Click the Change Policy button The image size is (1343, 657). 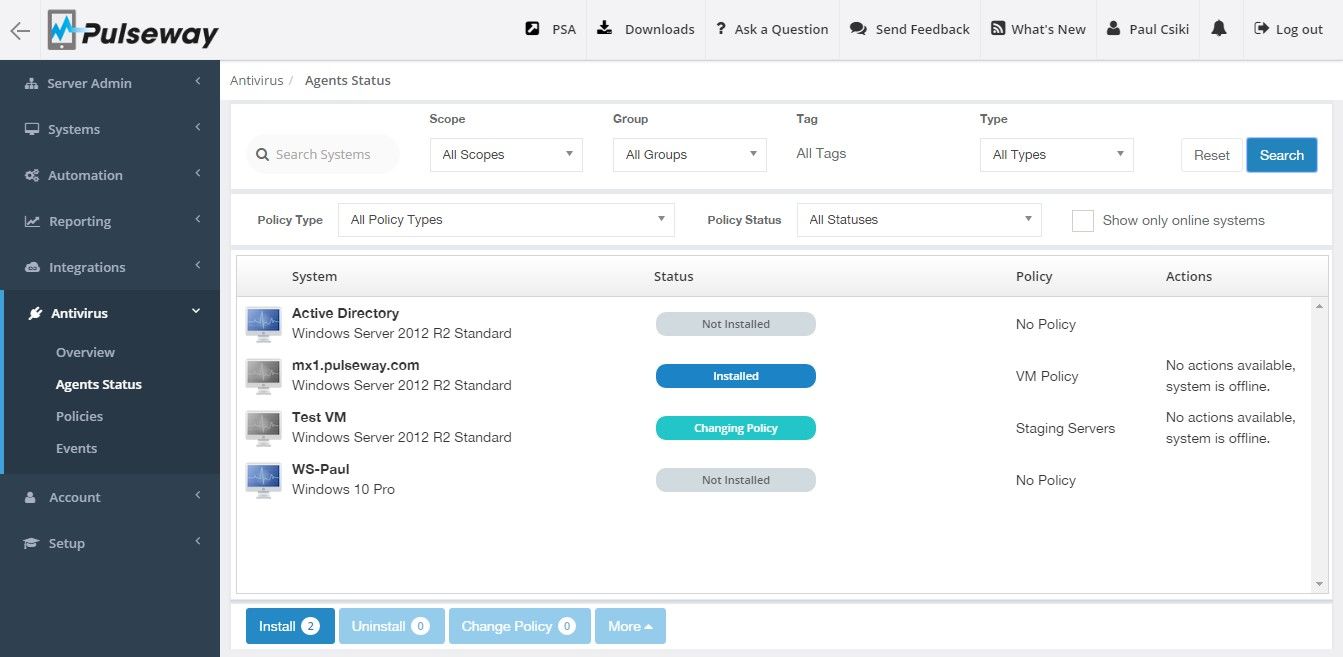coord(520,626)
